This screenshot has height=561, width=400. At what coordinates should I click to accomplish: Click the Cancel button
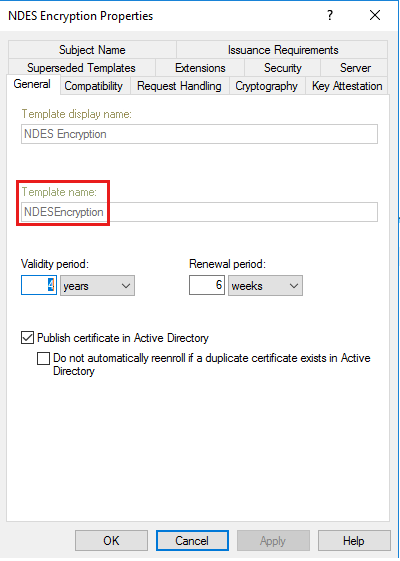pos(192,540)
